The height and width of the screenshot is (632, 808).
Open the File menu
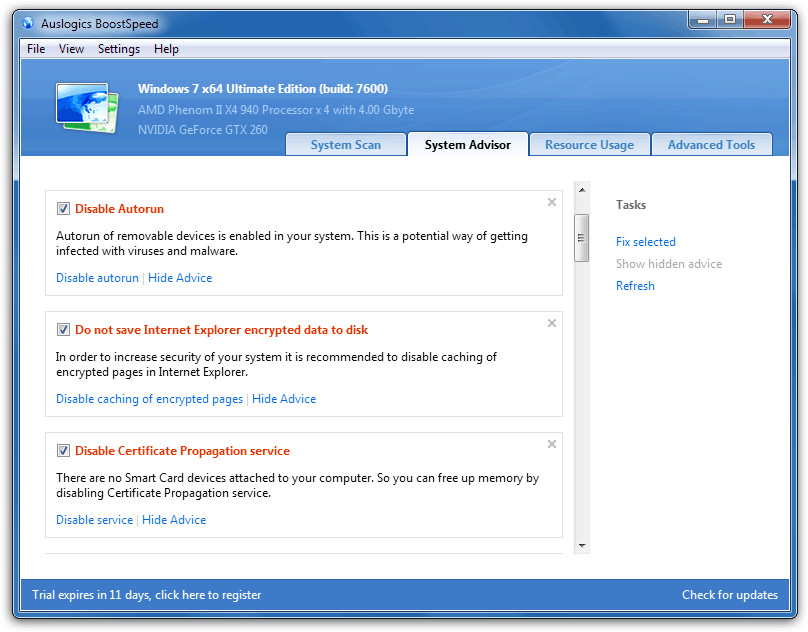click(x=36, y=49)
